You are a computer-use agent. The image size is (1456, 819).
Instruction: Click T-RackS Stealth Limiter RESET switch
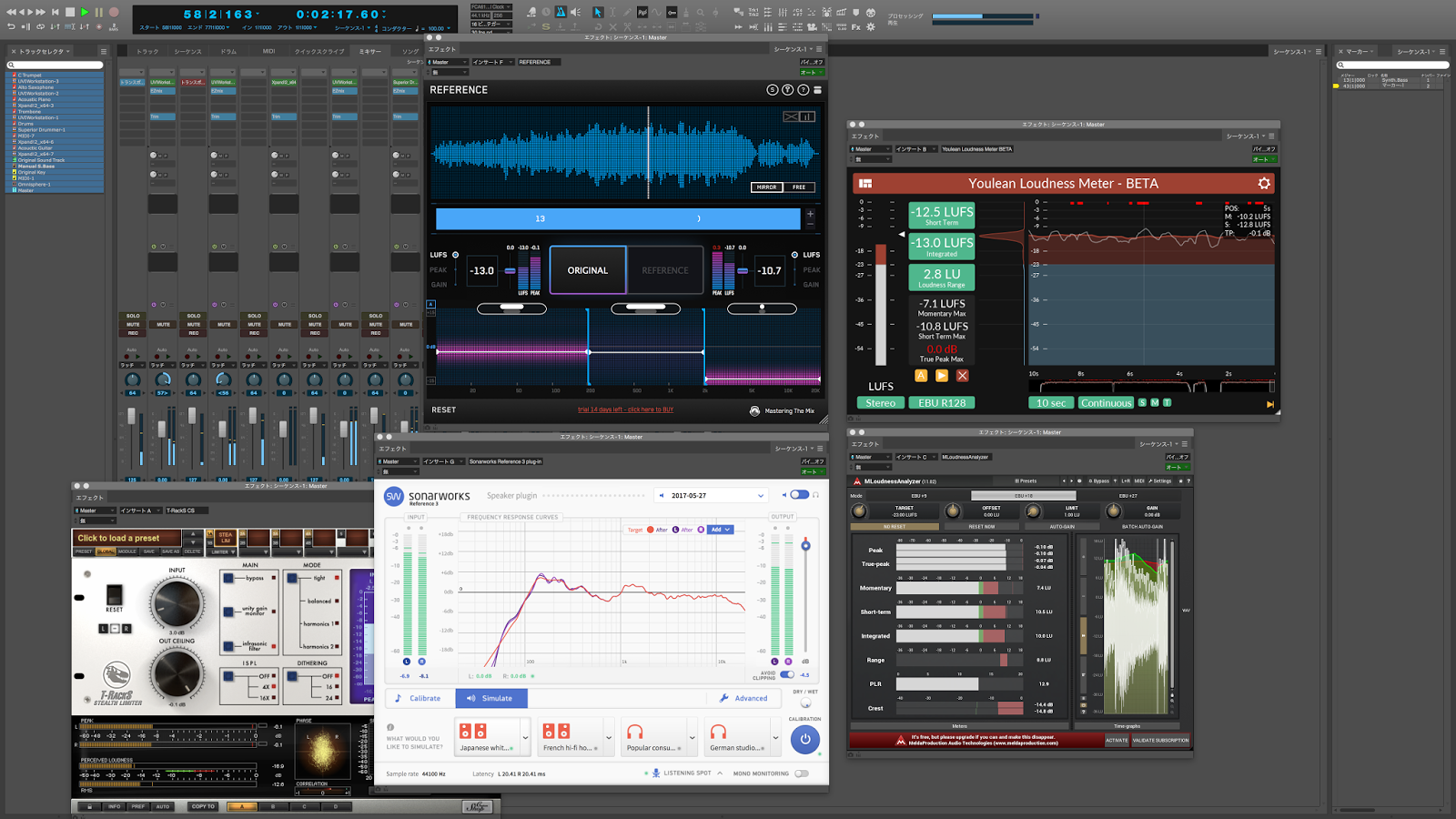[115, 595]
